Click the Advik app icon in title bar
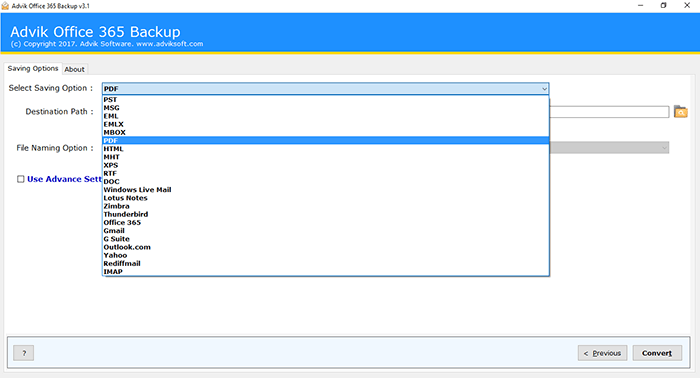 5,6
